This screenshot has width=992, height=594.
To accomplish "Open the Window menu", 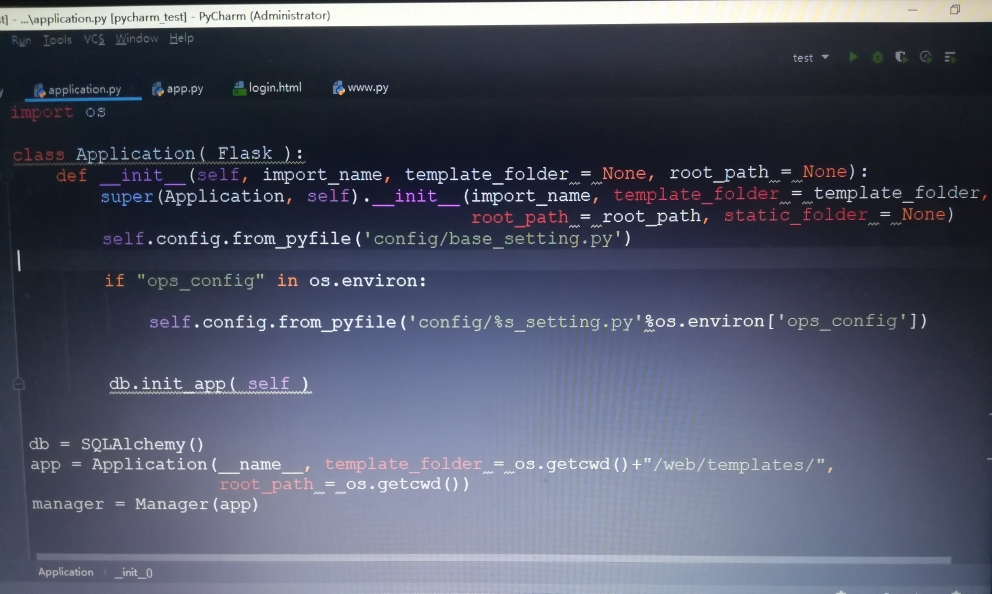I will [x=137, y=39].
